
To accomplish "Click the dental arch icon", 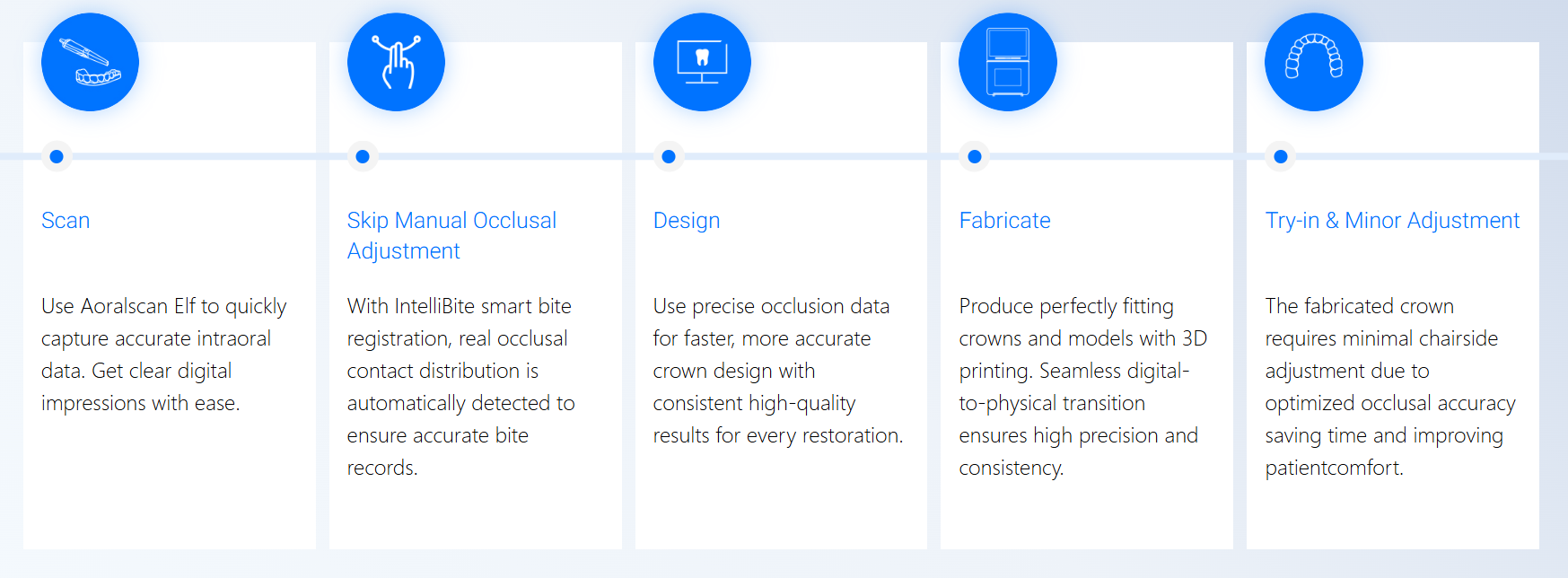I will coord(1313,62).
